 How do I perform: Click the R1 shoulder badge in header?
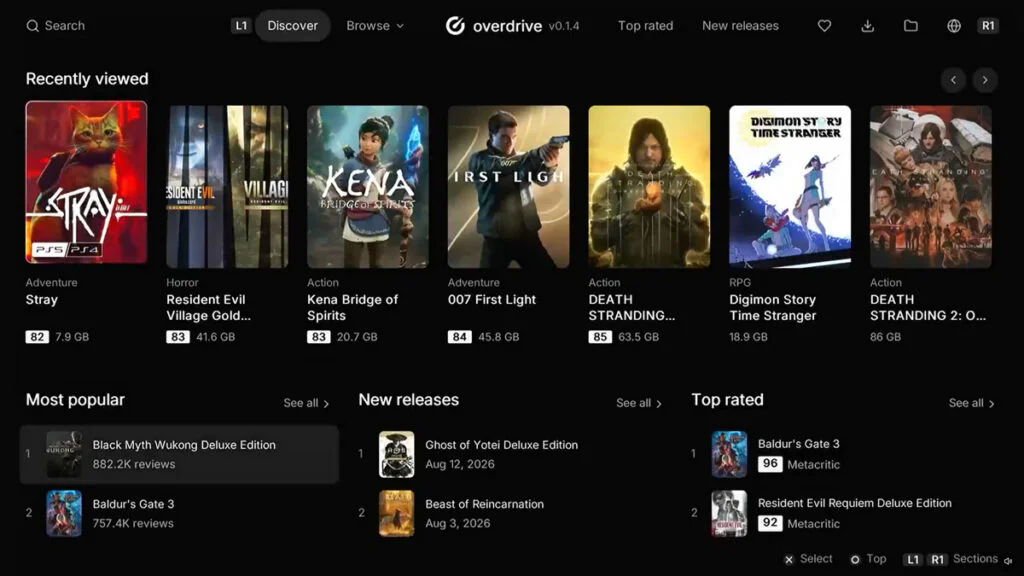click(988, 25)
